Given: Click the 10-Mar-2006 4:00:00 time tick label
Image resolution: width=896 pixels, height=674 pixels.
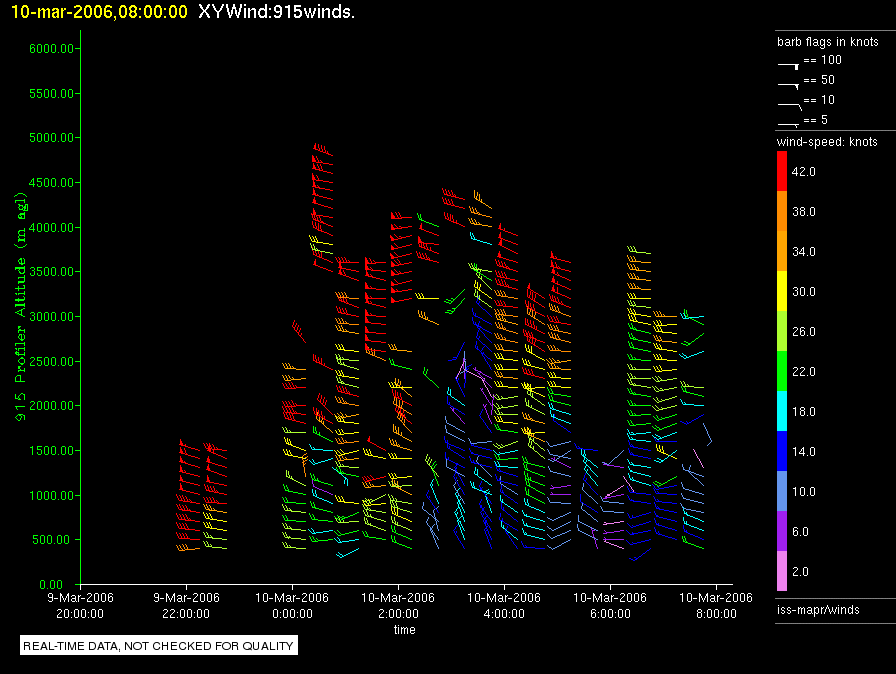Looking at the screenshot, I should coord(505,605).
